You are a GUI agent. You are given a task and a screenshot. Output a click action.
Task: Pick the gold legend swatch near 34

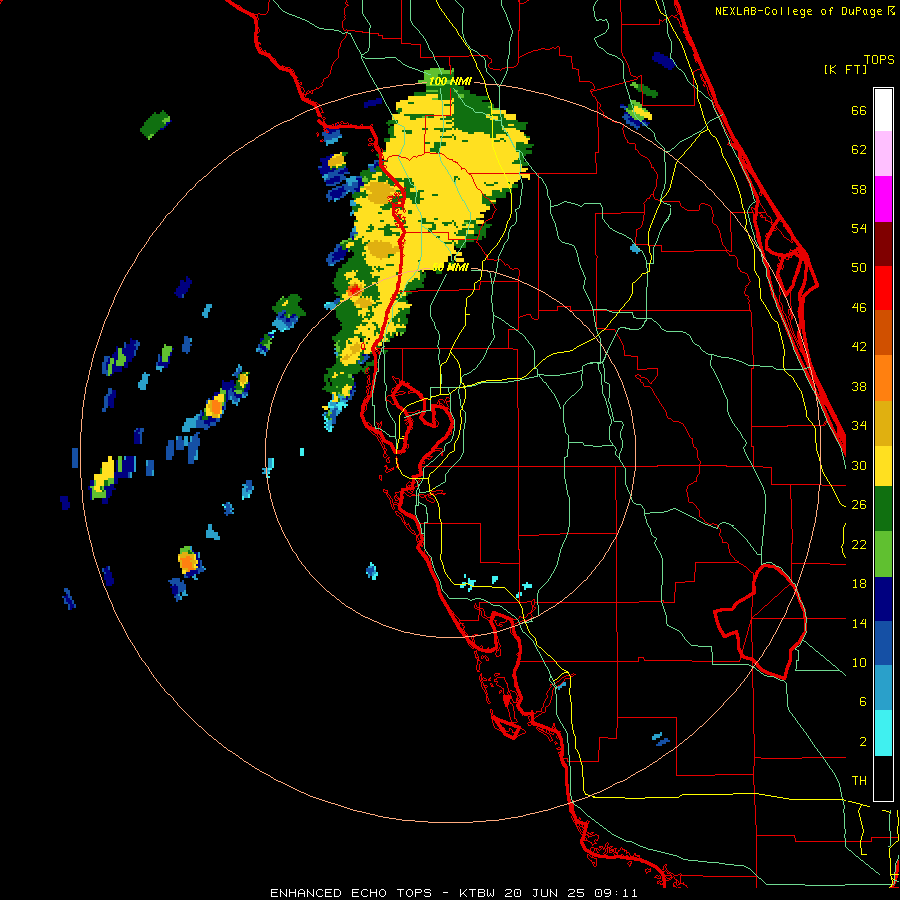point(883,424)
